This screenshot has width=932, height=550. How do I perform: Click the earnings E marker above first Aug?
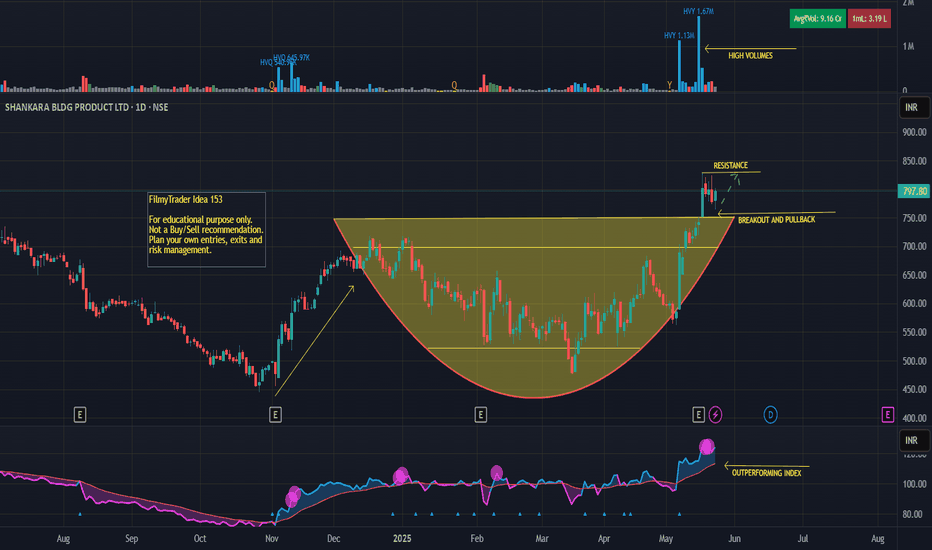tap(80, 414)
